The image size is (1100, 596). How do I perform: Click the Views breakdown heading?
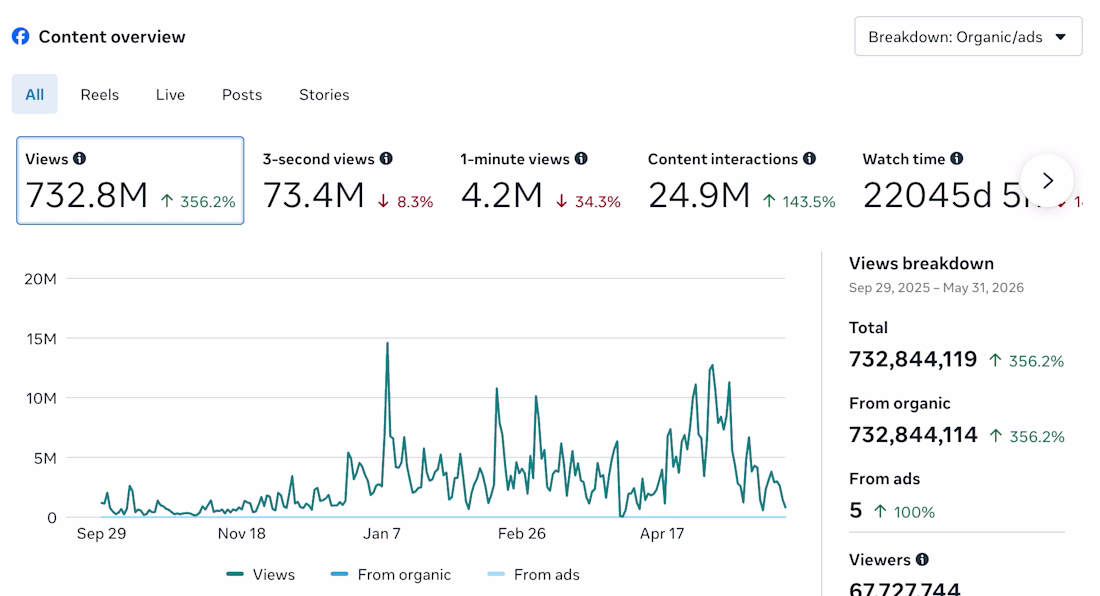point(921,264)
